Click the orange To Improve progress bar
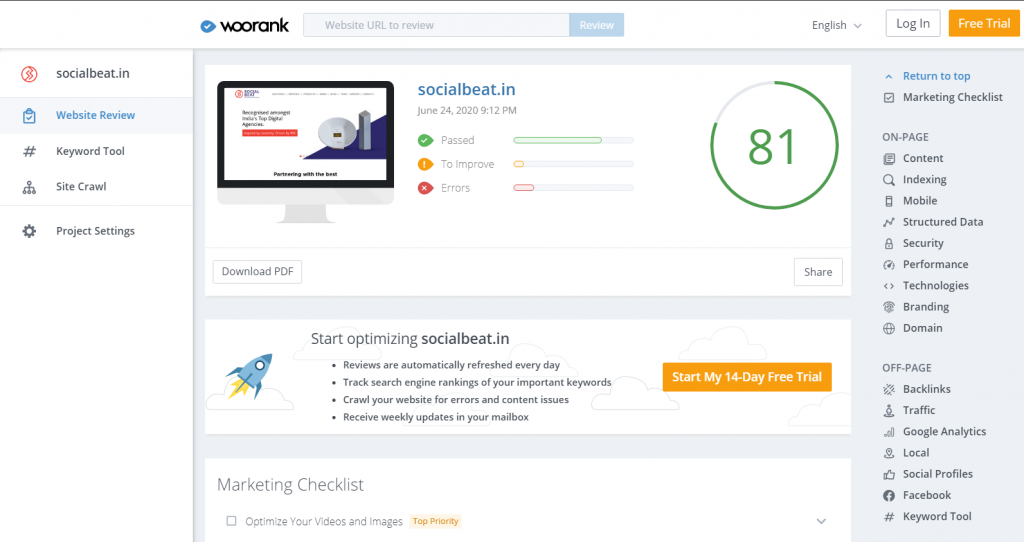This screenshot has width=1024, height=542. pyautogui.click(x=573, y=165)
